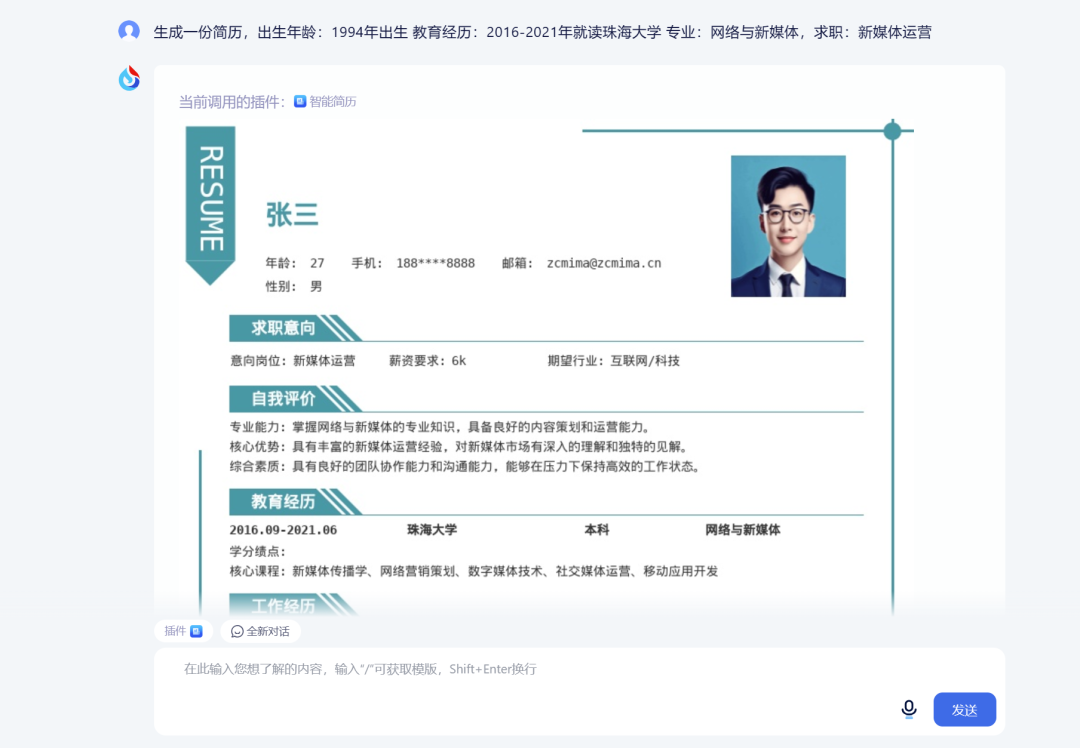Click the resume profile photo

point(788,226)
